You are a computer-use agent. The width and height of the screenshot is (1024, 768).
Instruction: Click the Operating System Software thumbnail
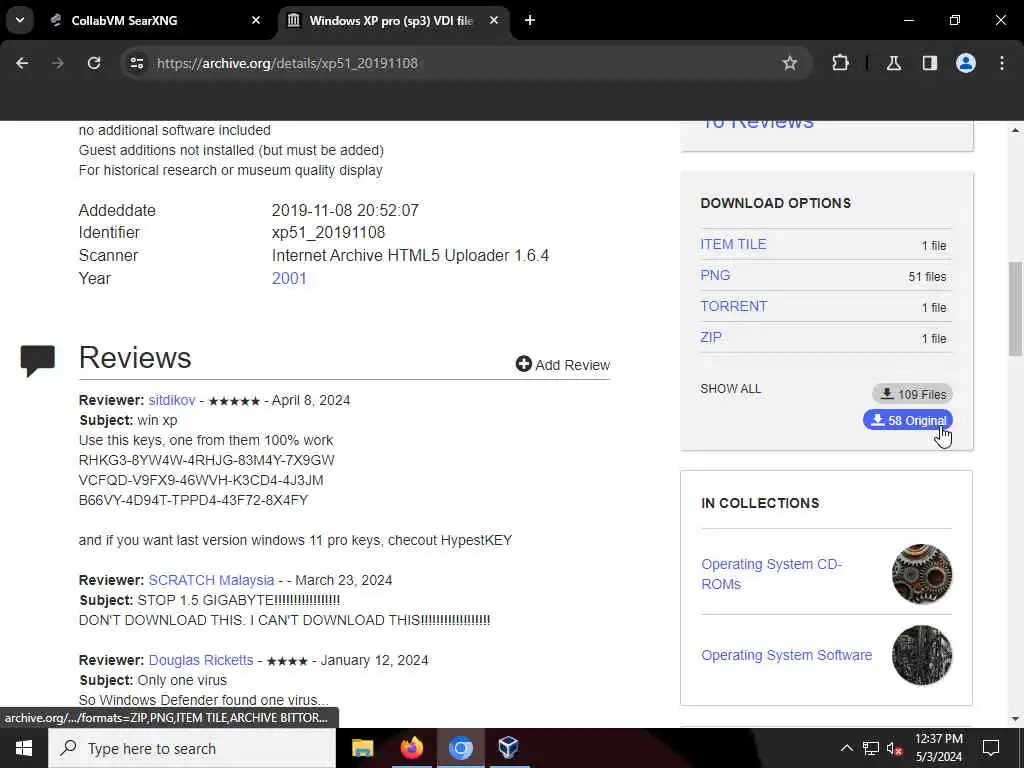coord(922,655)
